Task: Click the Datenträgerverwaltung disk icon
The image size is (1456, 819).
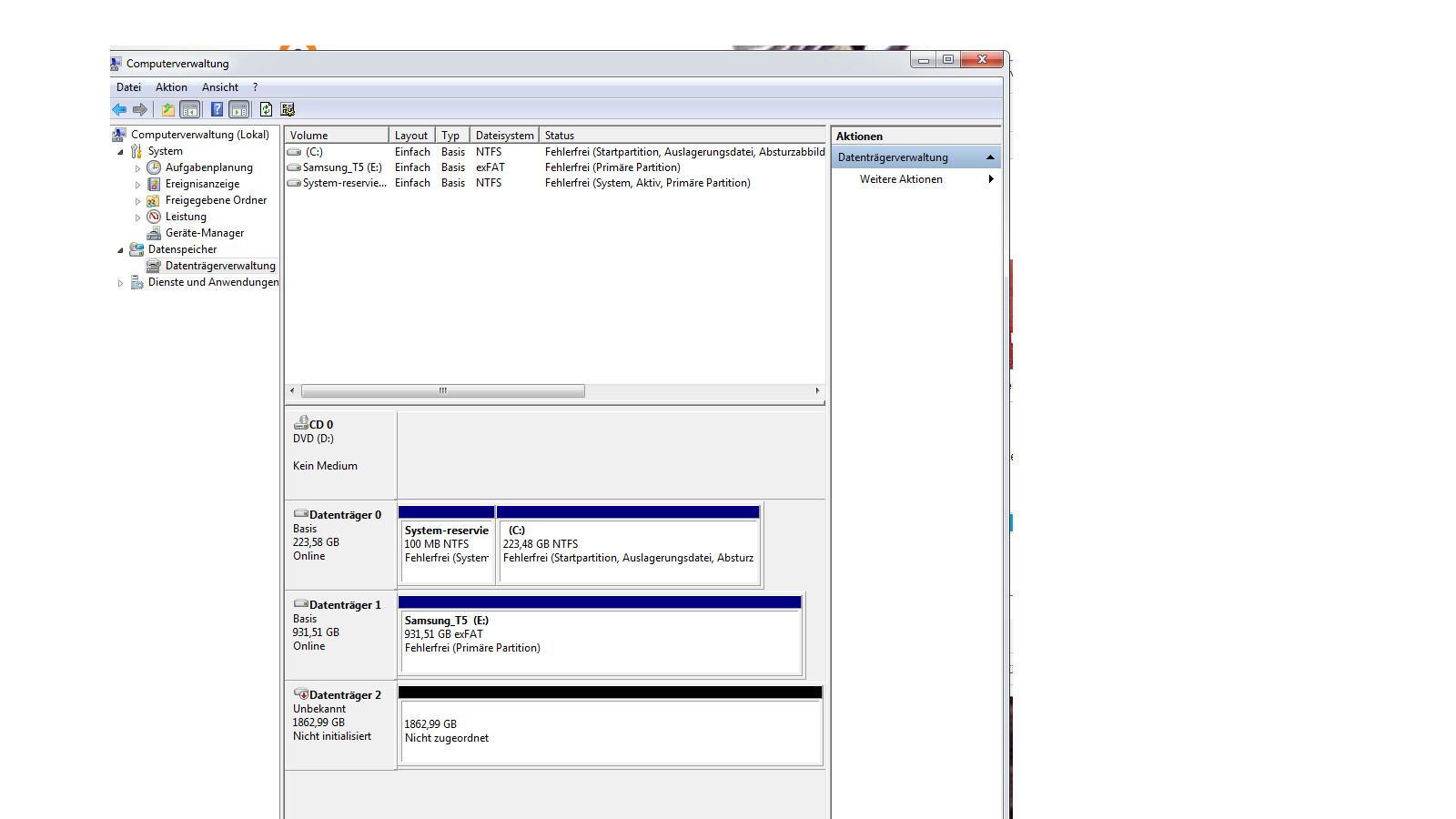Action: click(154, 266)
